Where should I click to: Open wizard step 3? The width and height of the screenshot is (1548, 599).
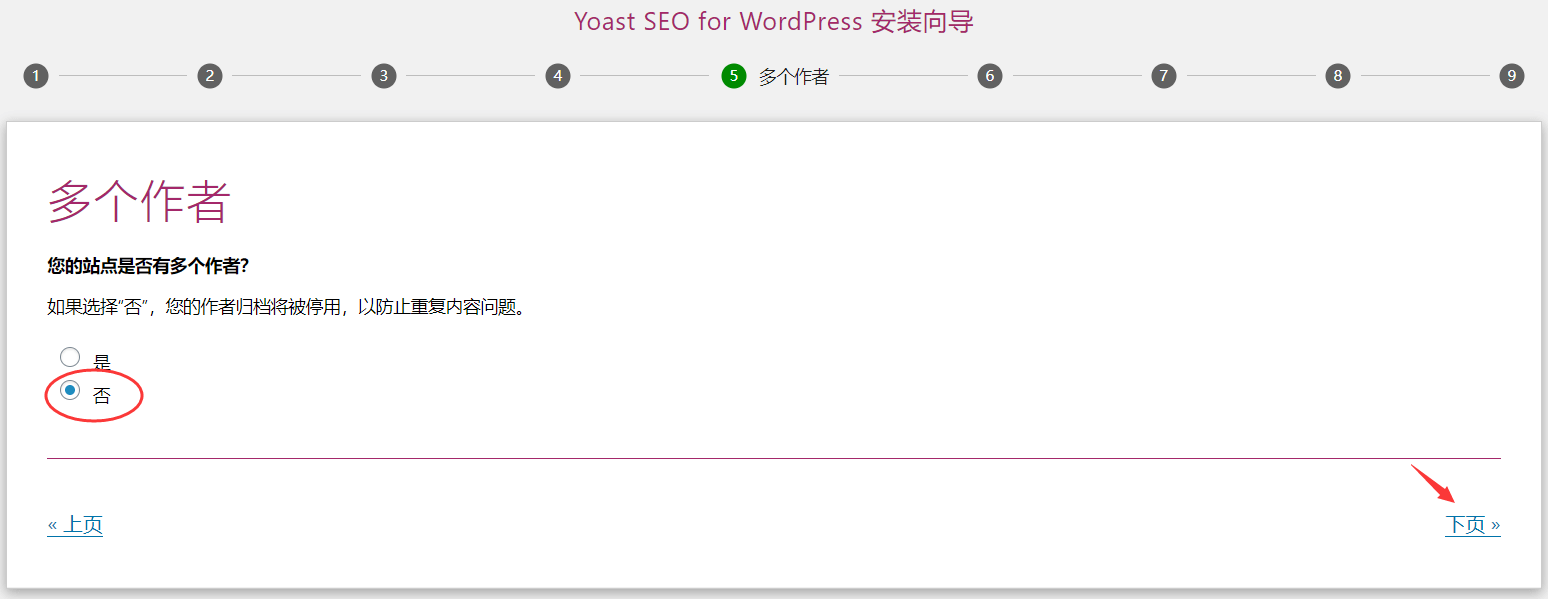(x=384, y=76)
